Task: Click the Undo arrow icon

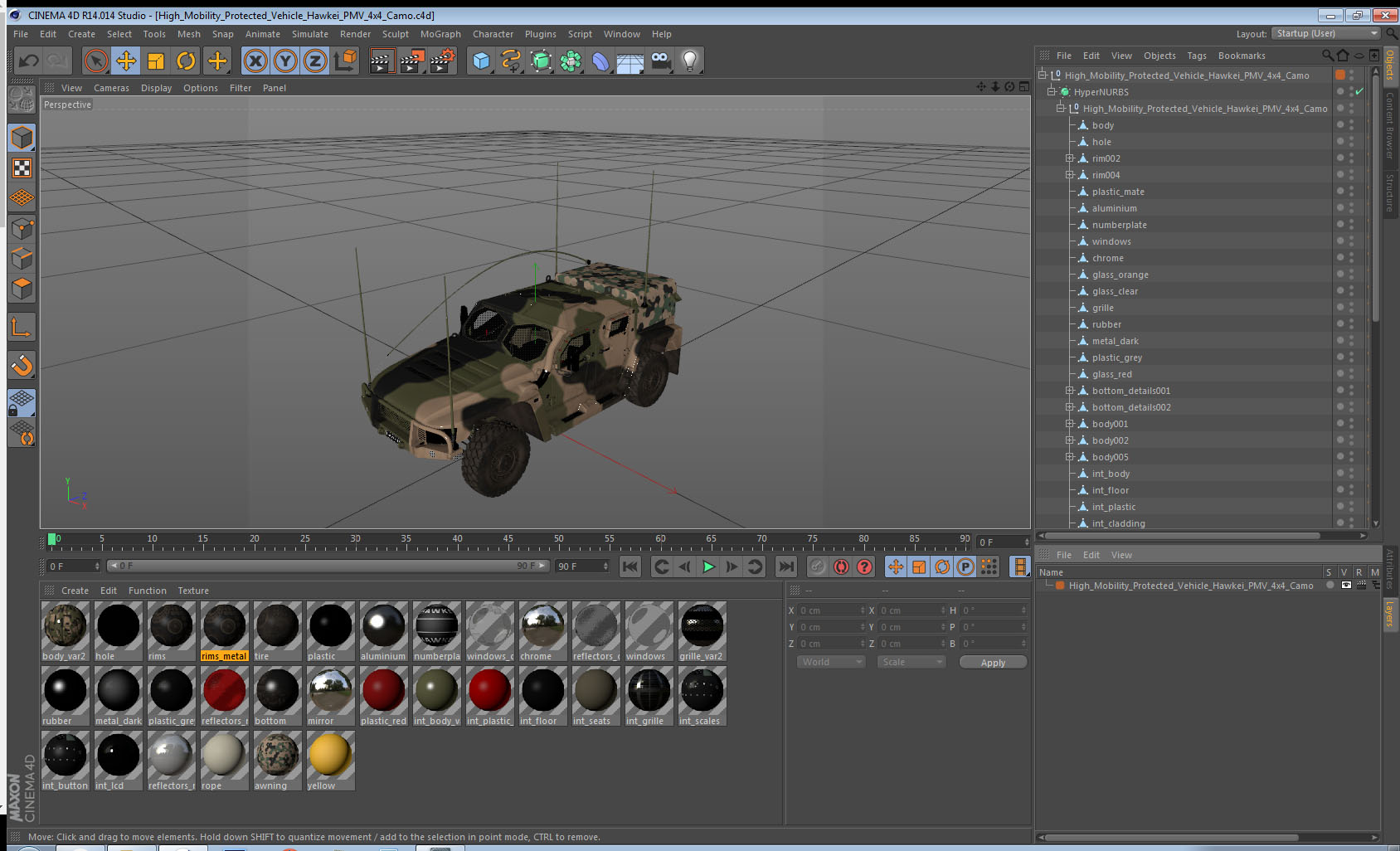Action: tap(29, 61)
